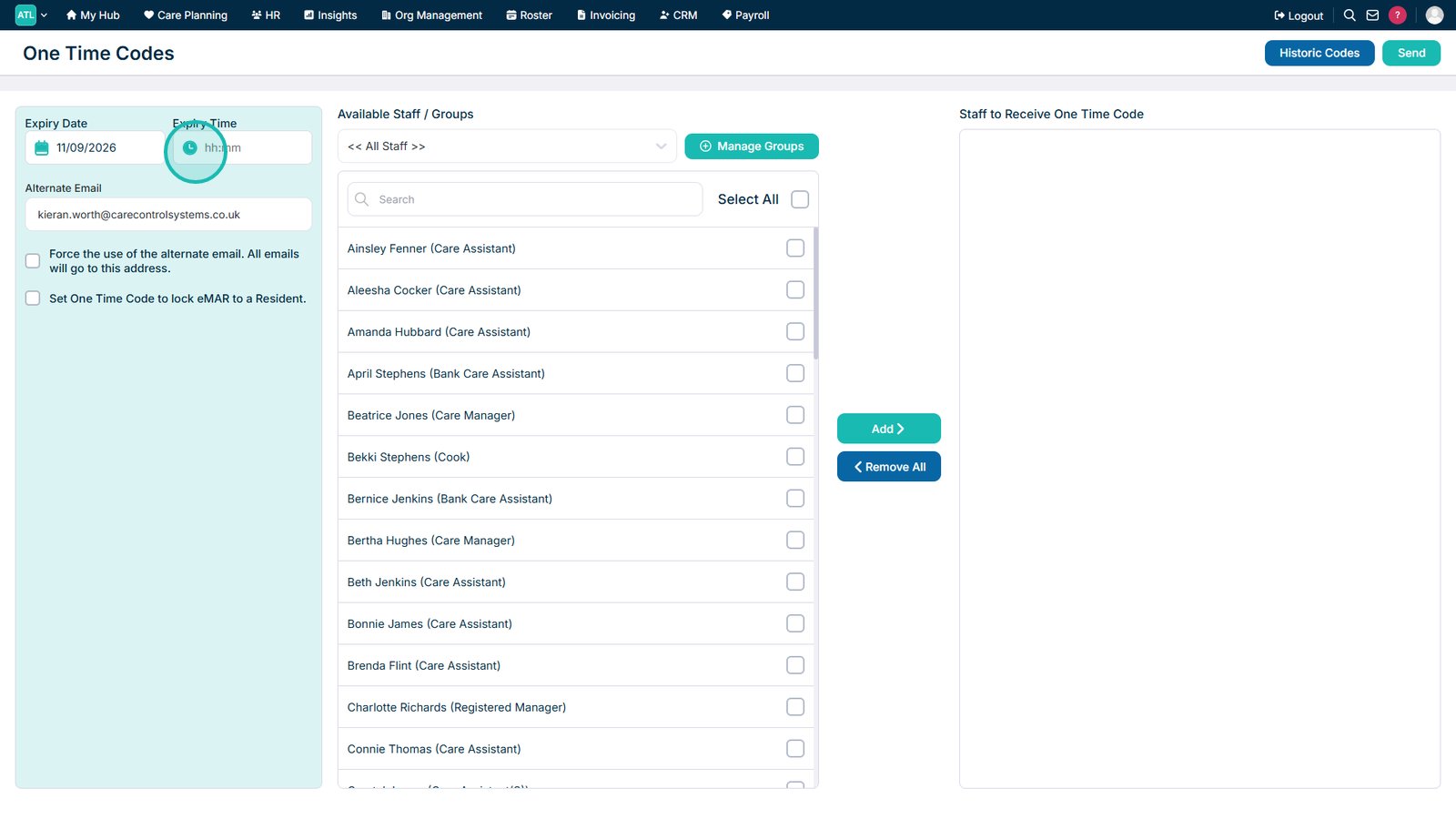Viewport: 1456px width, 819px height.
Task: Click the ATL organisation logo
Action: click(25, 15)
